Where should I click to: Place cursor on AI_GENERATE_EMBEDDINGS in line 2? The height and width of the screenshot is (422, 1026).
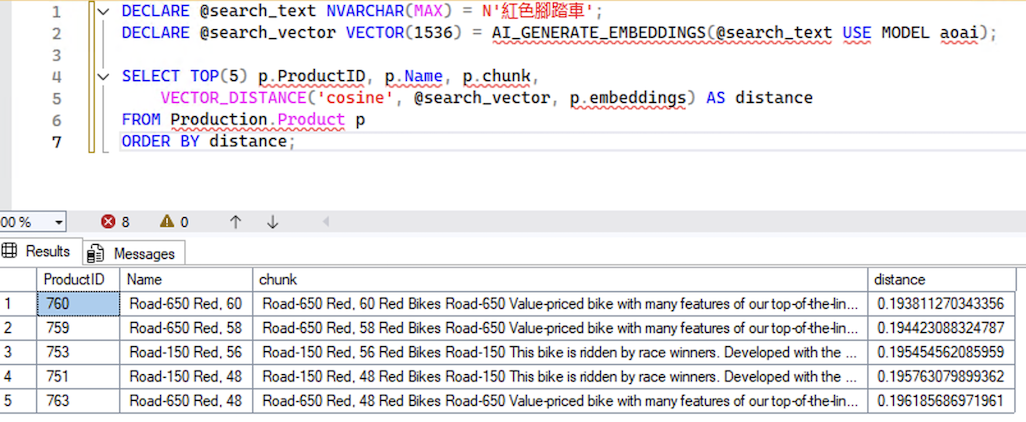coord(599,33)
